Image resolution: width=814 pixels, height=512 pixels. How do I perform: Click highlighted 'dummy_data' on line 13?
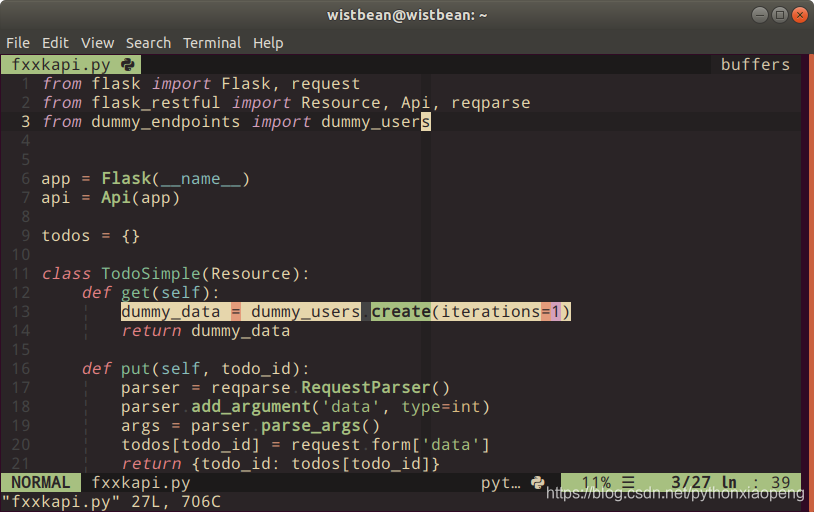pyautogui.click(x=171, y=312)
